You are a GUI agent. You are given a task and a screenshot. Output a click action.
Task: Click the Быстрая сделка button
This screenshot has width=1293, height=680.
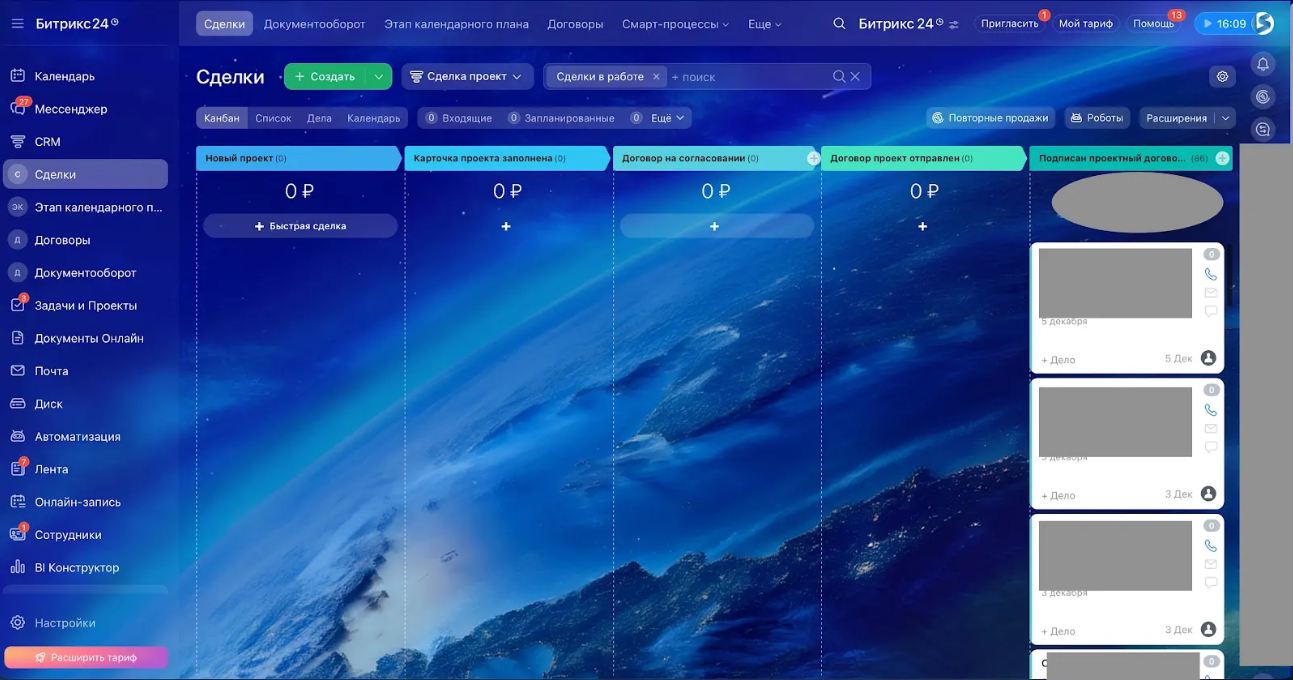pyautogui.click(x=300, y=226)
